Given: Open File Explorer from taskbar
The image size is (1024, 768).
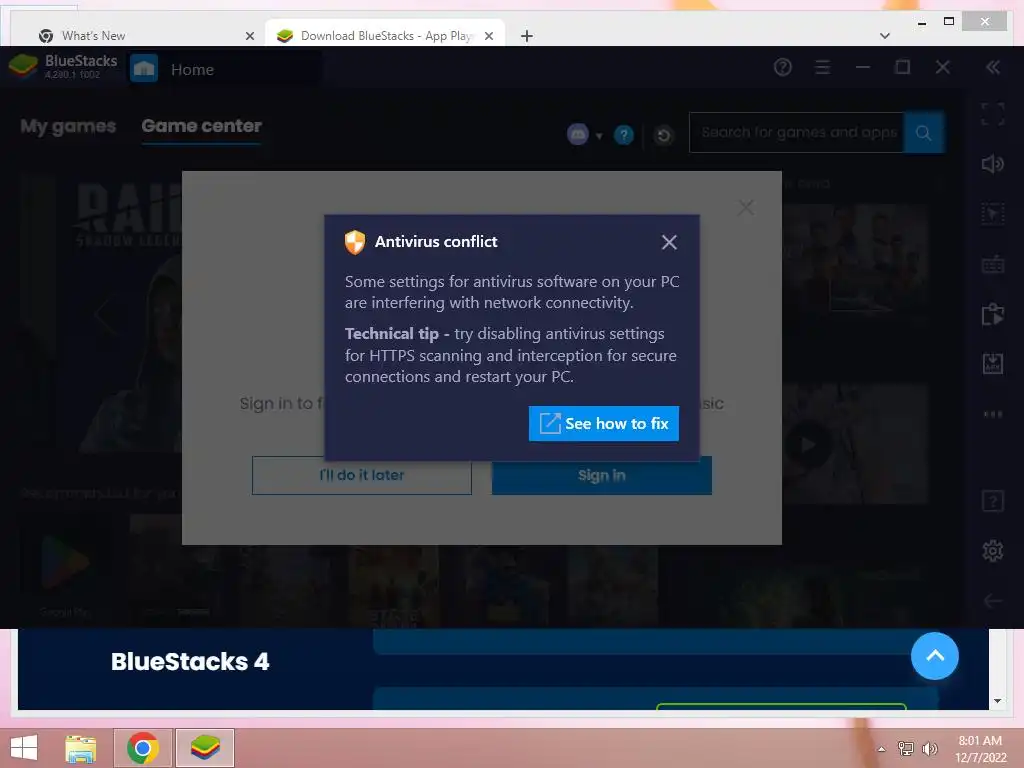Looking at the screenshot, I should [81, 748].
